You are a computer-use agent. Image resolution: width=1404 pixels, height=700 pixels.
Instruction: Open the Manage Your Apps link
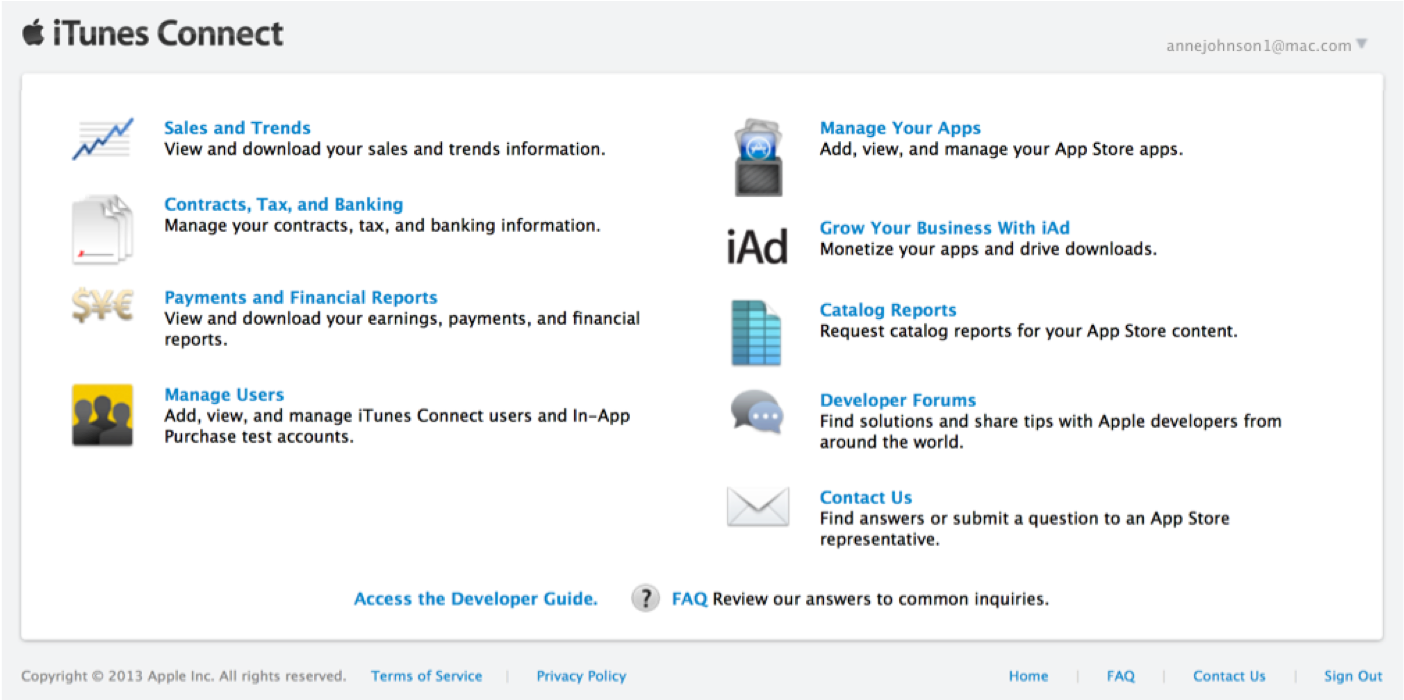(x=900, y=128)
